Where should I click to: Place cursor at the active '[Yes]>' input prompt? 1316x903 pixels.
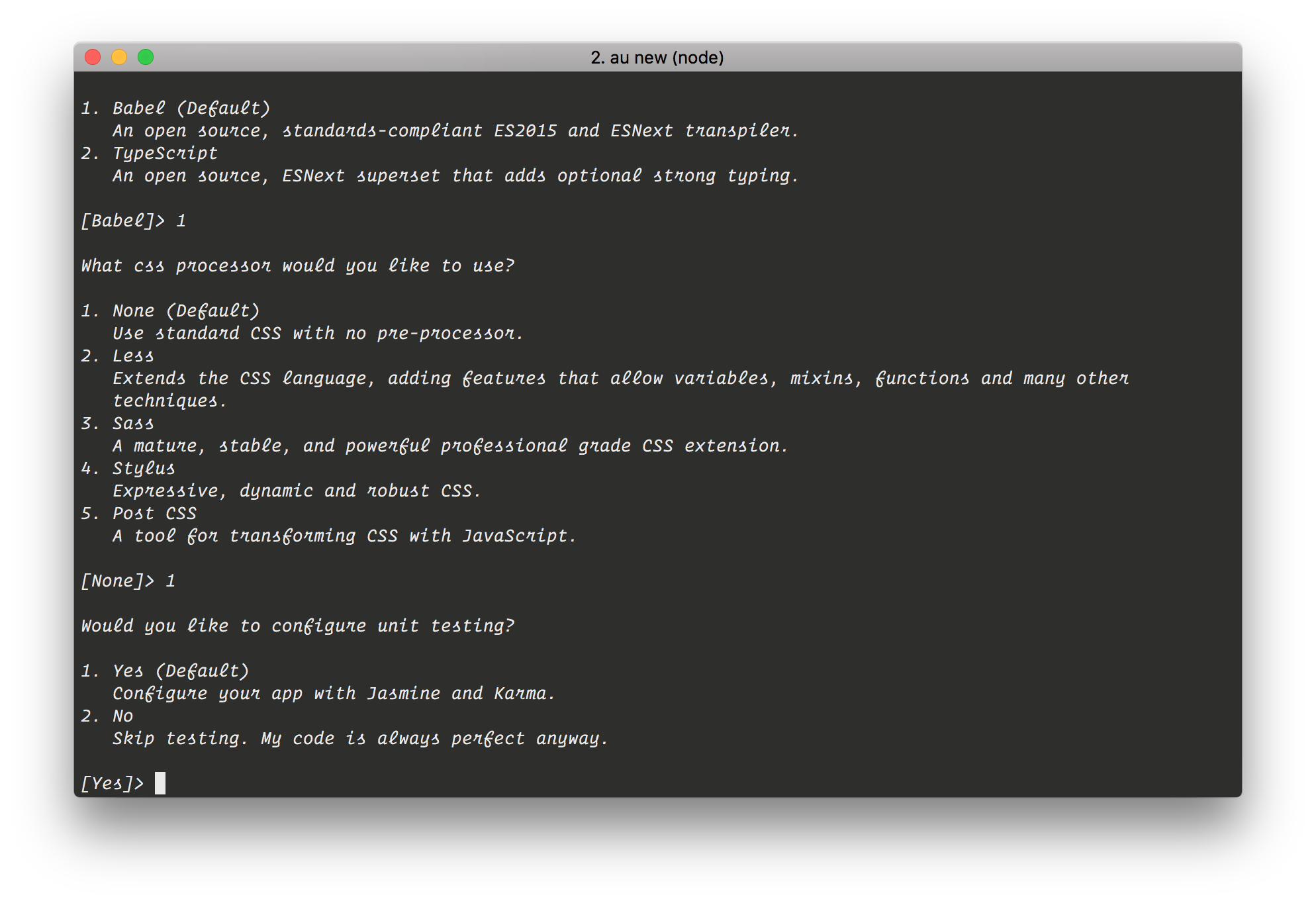point(159,783)
